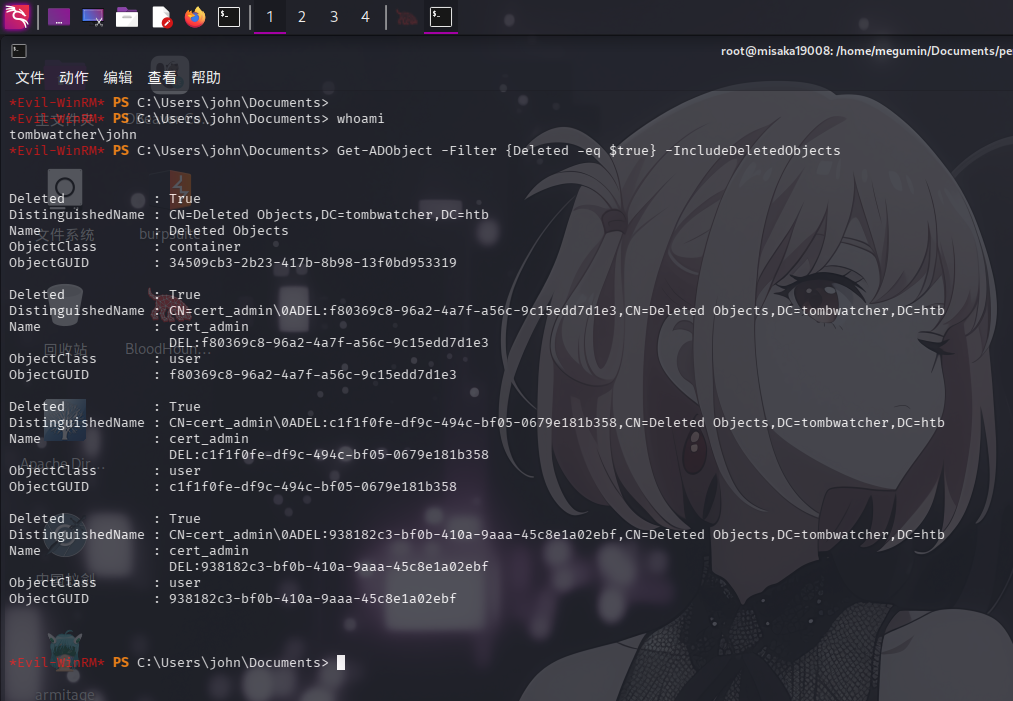Click the DistinguishedName containing 938182c3-bf0b

557,535
